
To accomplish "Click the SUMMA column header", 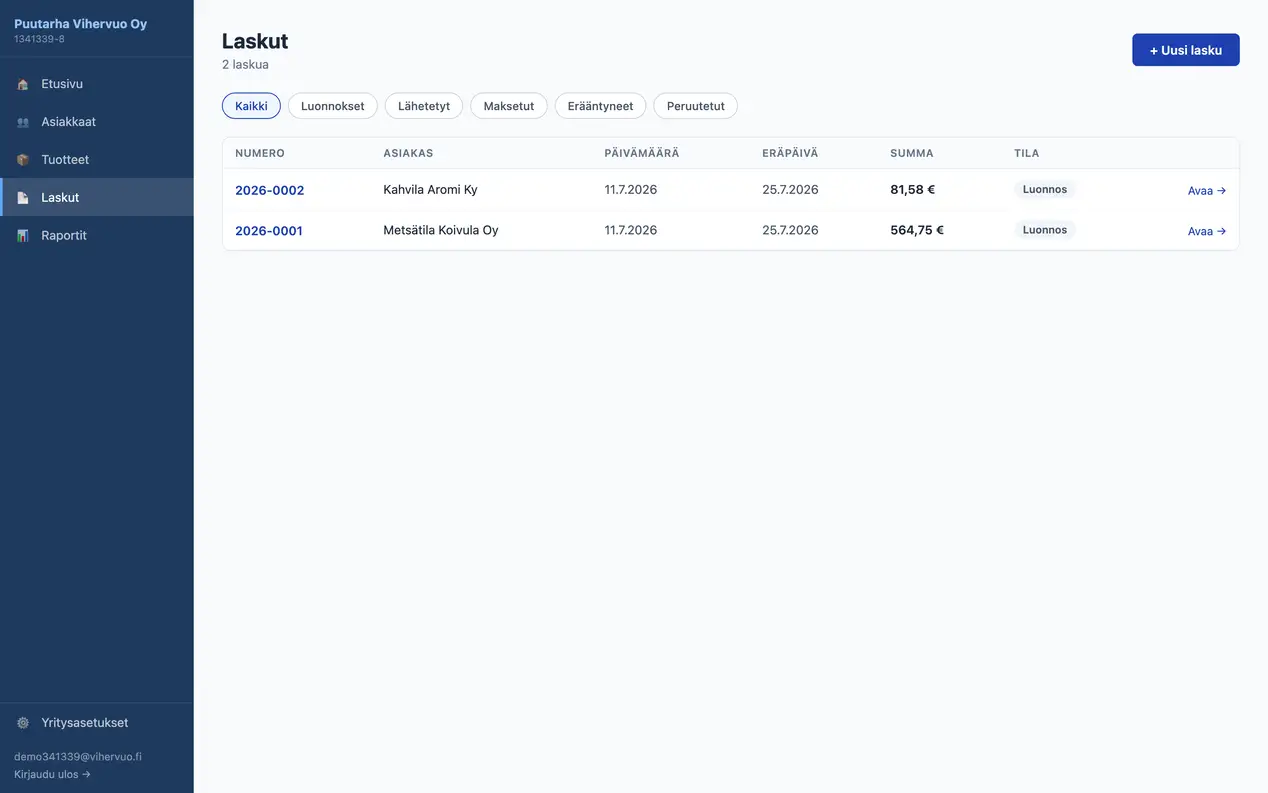I will coord(912,153).
